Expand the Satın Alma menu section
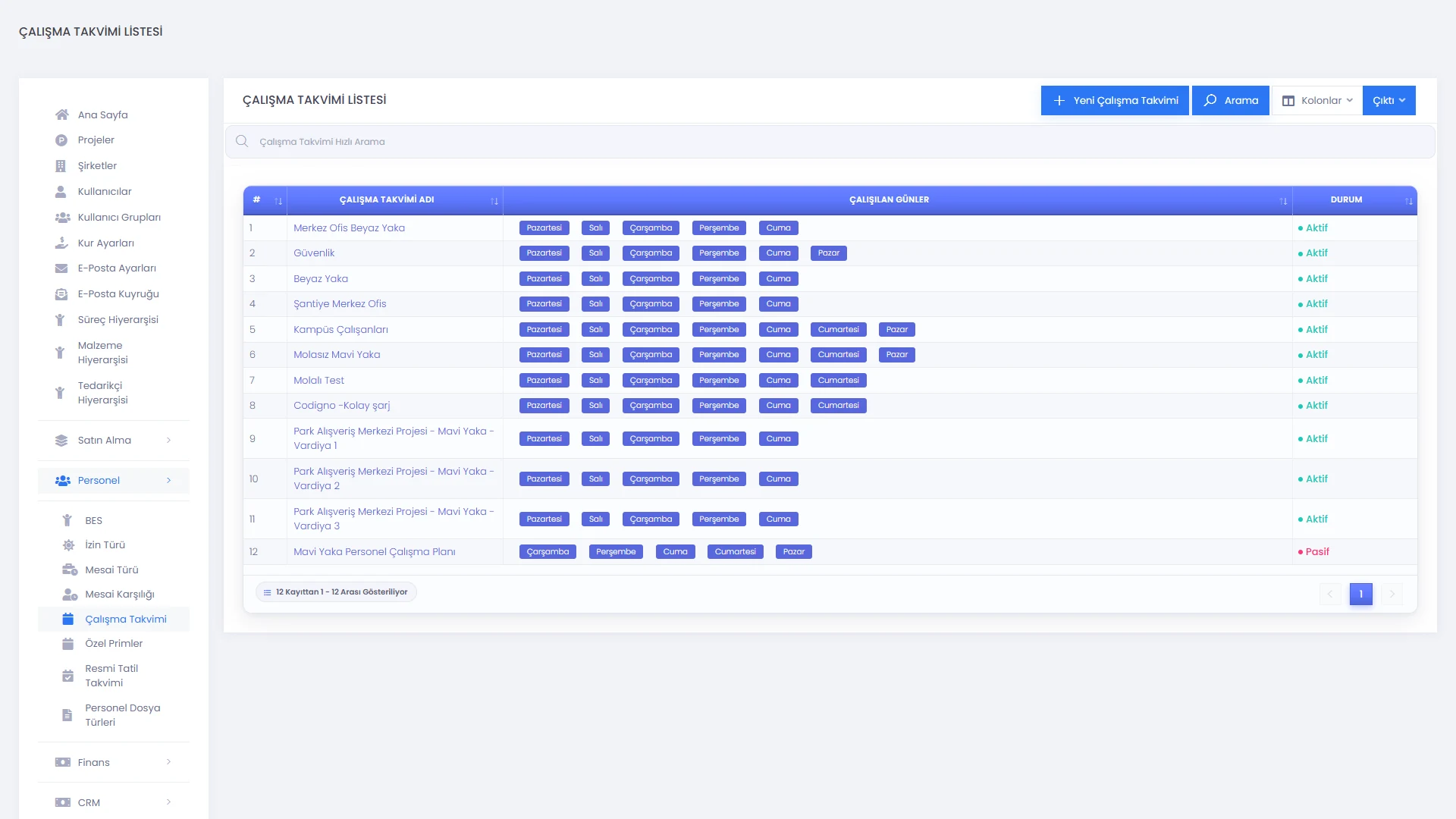Image resolution: width=1456 pixels, height=819 pixels. pyautogui.click(x=114, y=441)
